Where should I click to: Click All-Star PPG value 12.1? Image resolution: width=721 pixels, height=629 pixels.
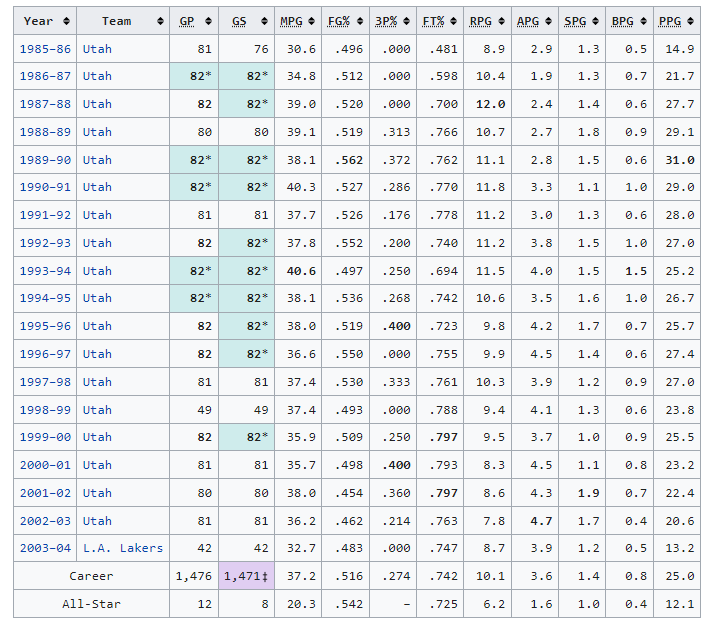(x=680, y=604)
